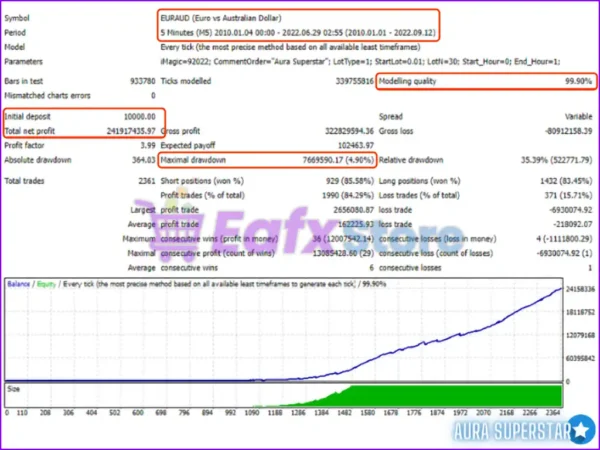Select the 'Short positions (won %)' label

pos(202,181)
